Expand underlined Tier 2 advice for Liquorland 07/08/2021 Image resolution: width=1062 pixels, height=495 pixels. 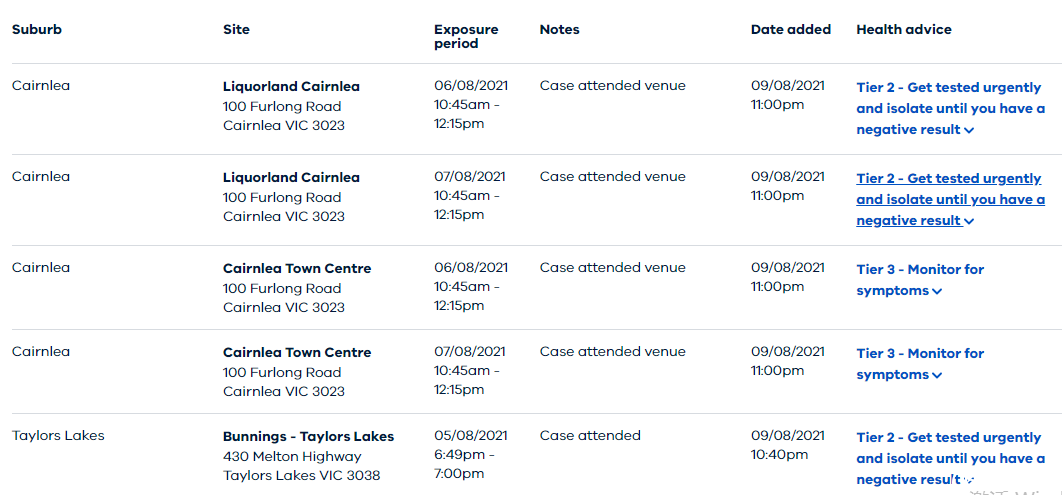tap(950, 199)
